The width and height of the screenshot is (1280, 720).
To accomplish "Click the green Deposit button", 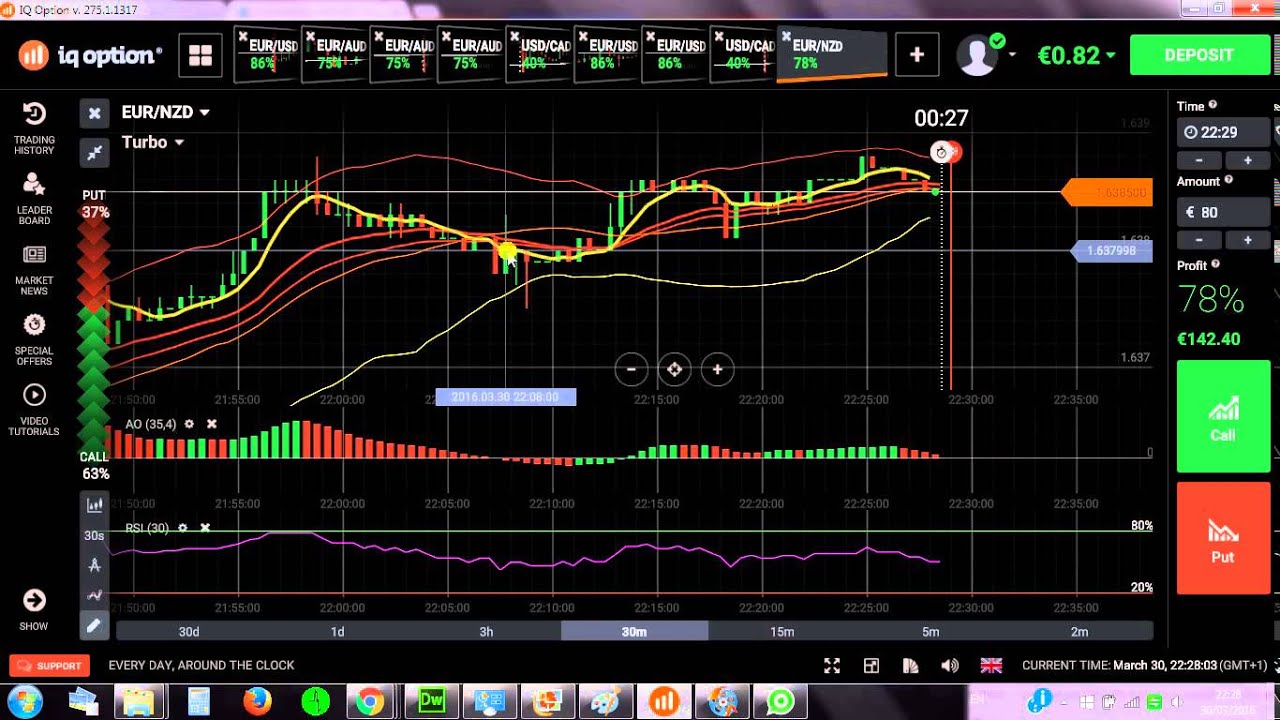I will coord(1198,55).
